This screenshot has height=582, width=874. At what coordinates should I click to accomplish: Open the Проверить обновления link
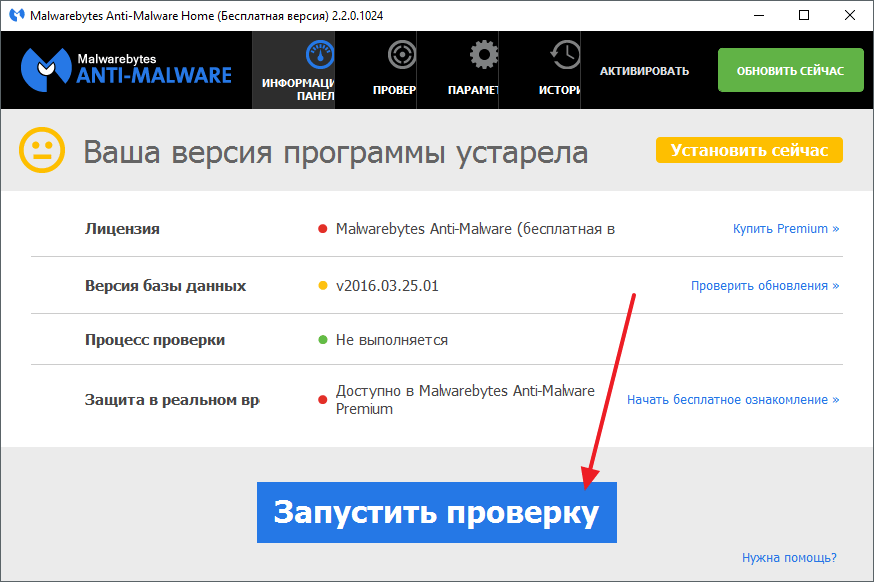click(764, 286)
